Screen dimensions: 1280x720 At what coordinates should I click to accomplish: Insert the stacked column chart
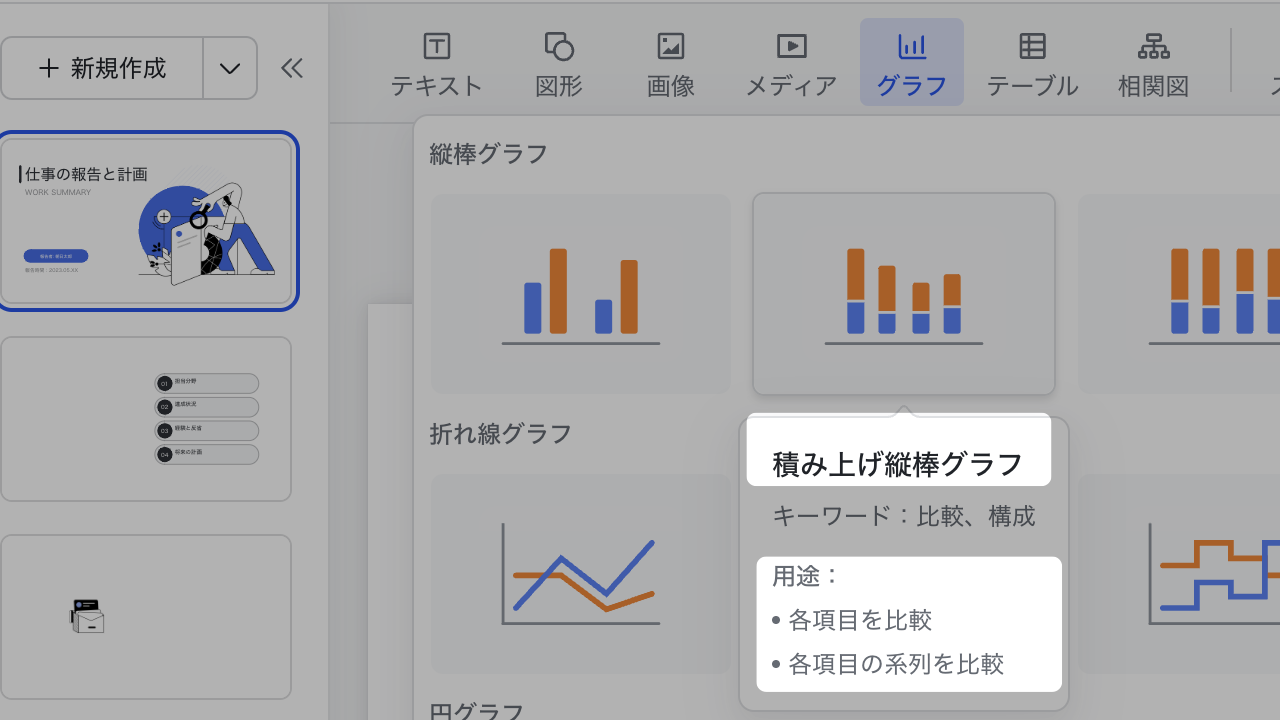903,294
